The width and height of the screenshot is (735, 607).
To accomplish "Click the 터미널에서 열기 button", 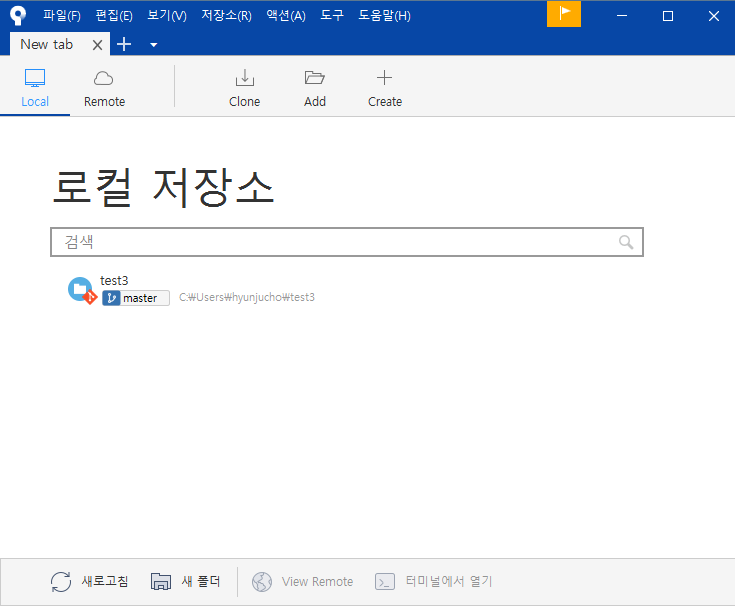I will 434,582.
